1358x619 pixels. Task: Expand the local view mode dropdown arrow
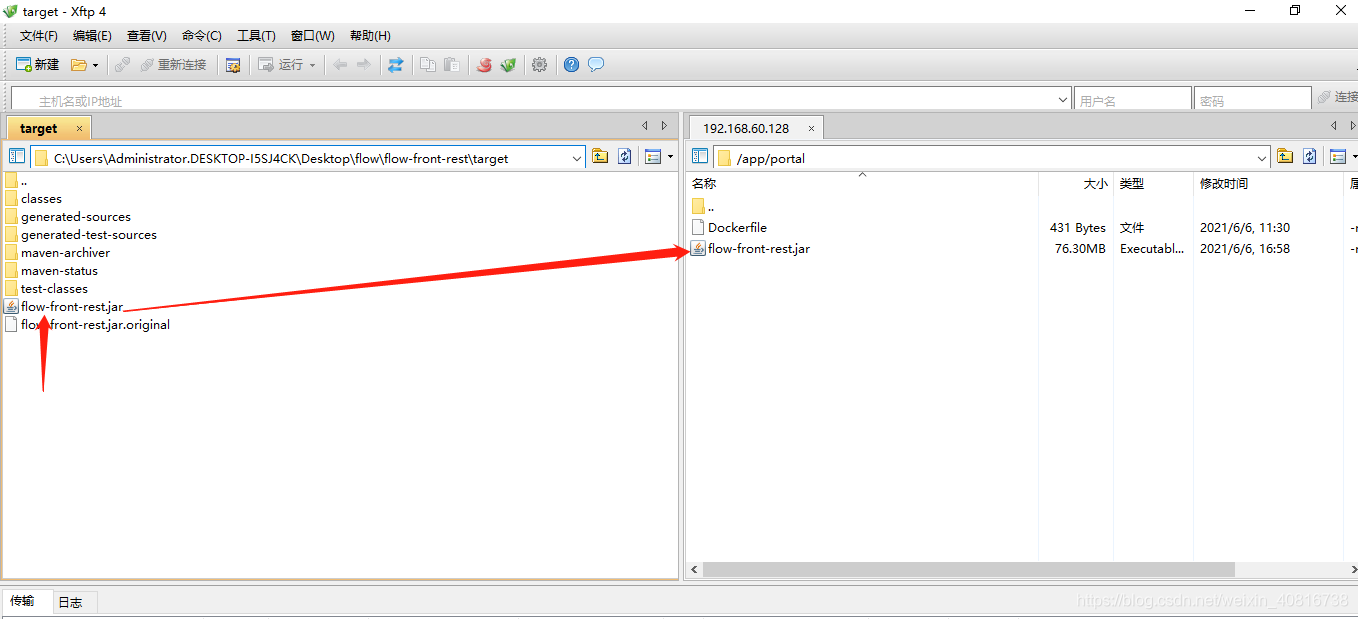pos(670,157)
